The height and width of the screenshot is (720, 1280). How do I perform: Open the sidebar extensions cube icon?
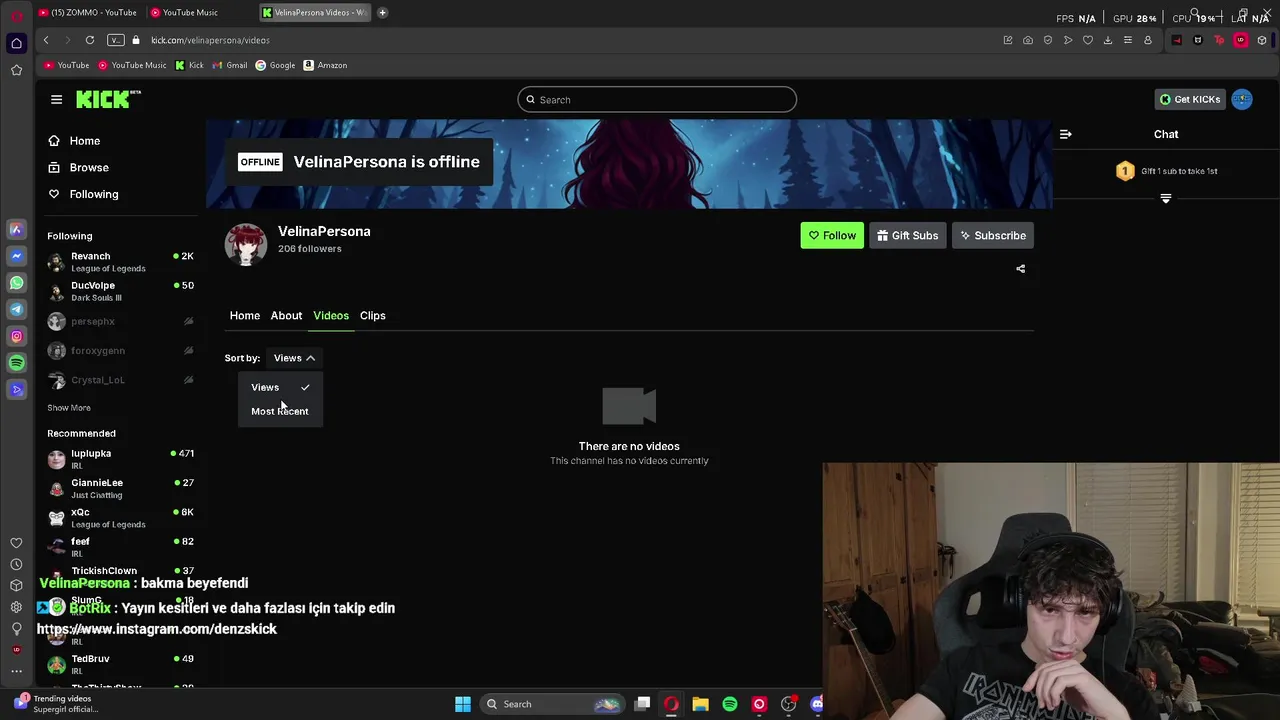point(16,586)
